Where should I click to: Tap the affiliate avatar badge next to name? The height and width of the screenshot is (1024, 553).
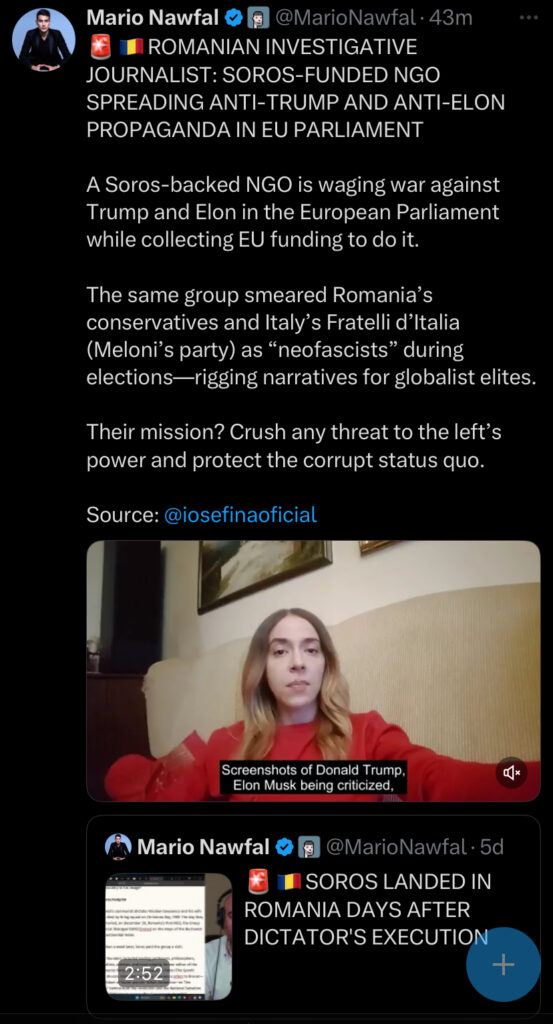tap(258, 18)
